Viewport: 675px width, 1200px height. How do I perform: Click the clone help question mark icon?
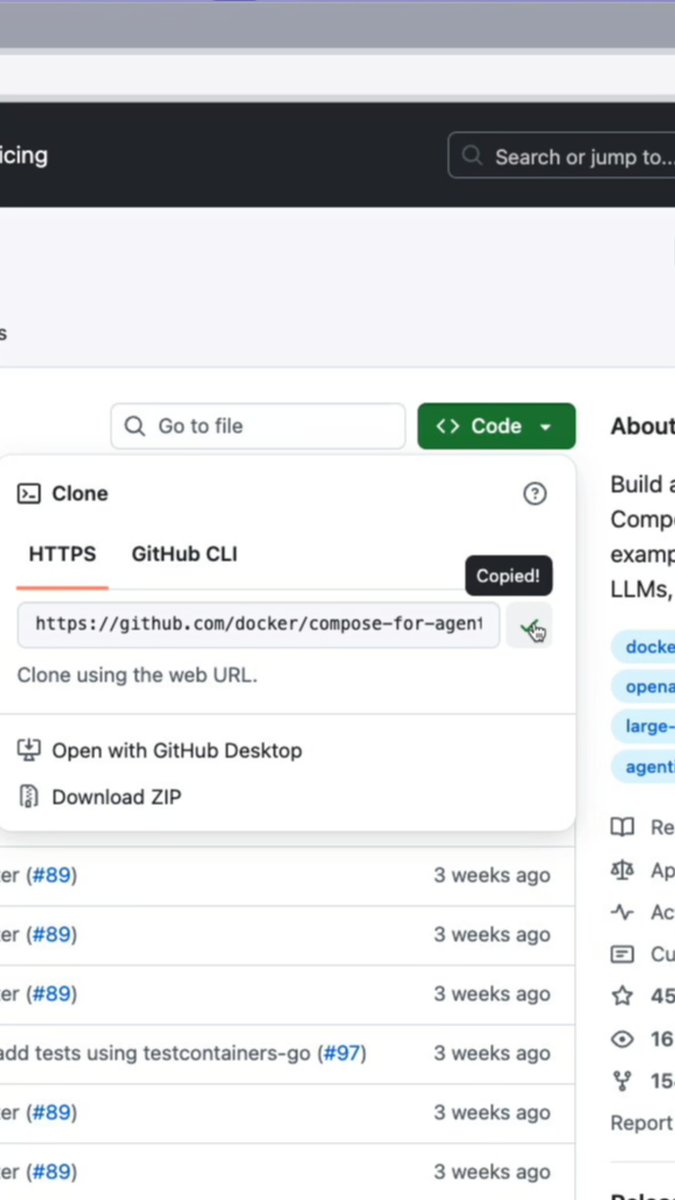[535, 493]
